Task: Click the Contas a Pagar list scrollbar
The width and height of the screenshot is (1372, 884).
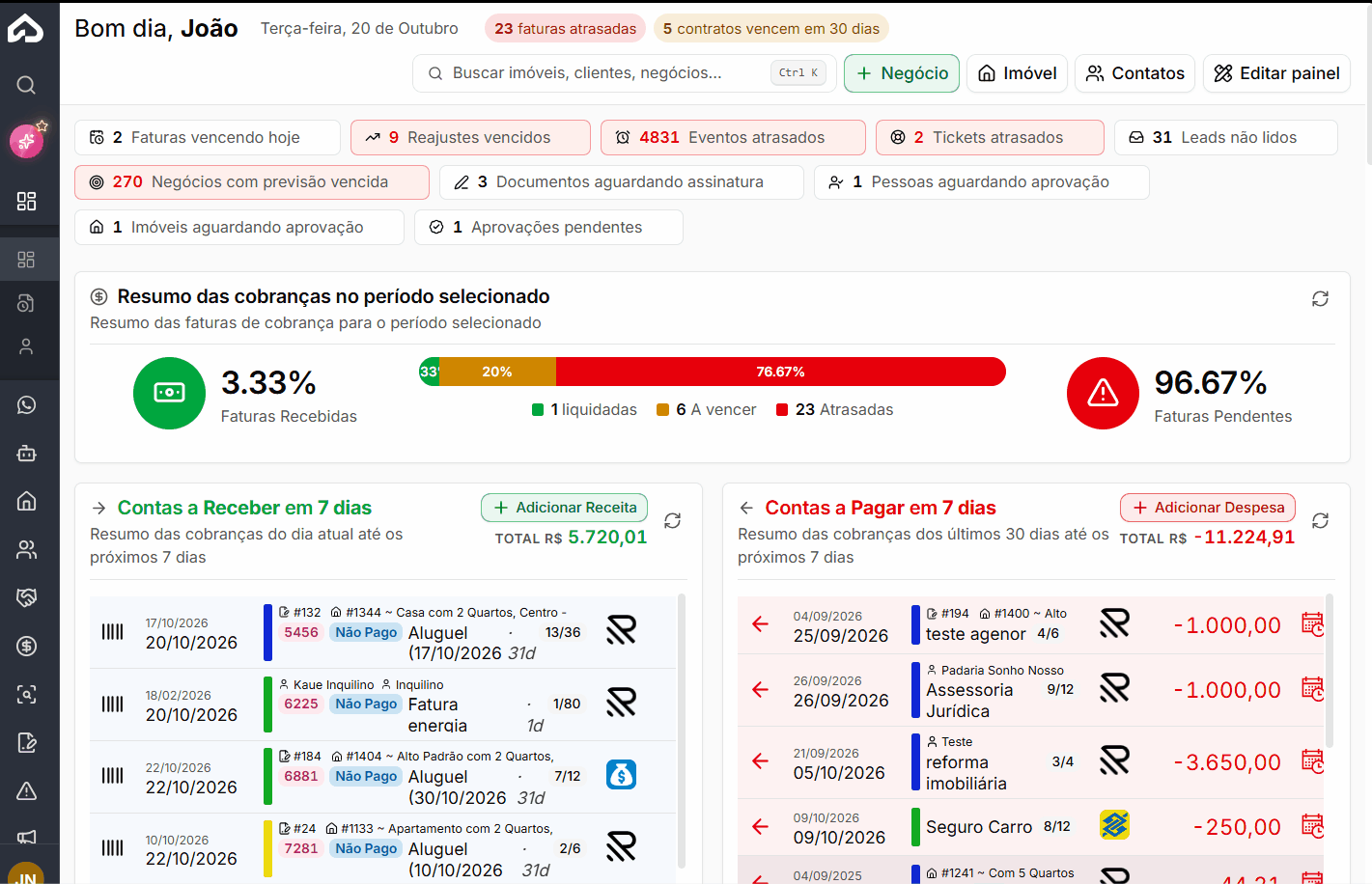Action: (1330, 671)
